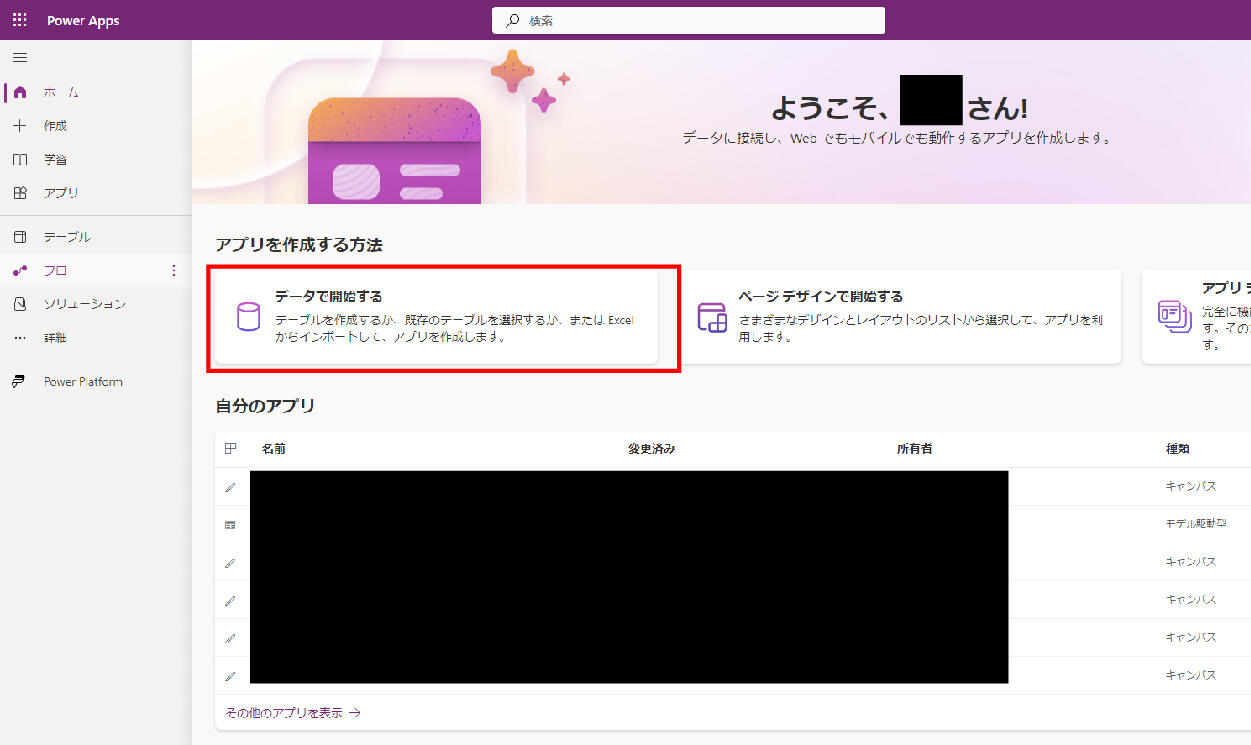Click the ホーム home icon in sidebar
Viewport: 1251px width, 745px height.
click(20, 92)
